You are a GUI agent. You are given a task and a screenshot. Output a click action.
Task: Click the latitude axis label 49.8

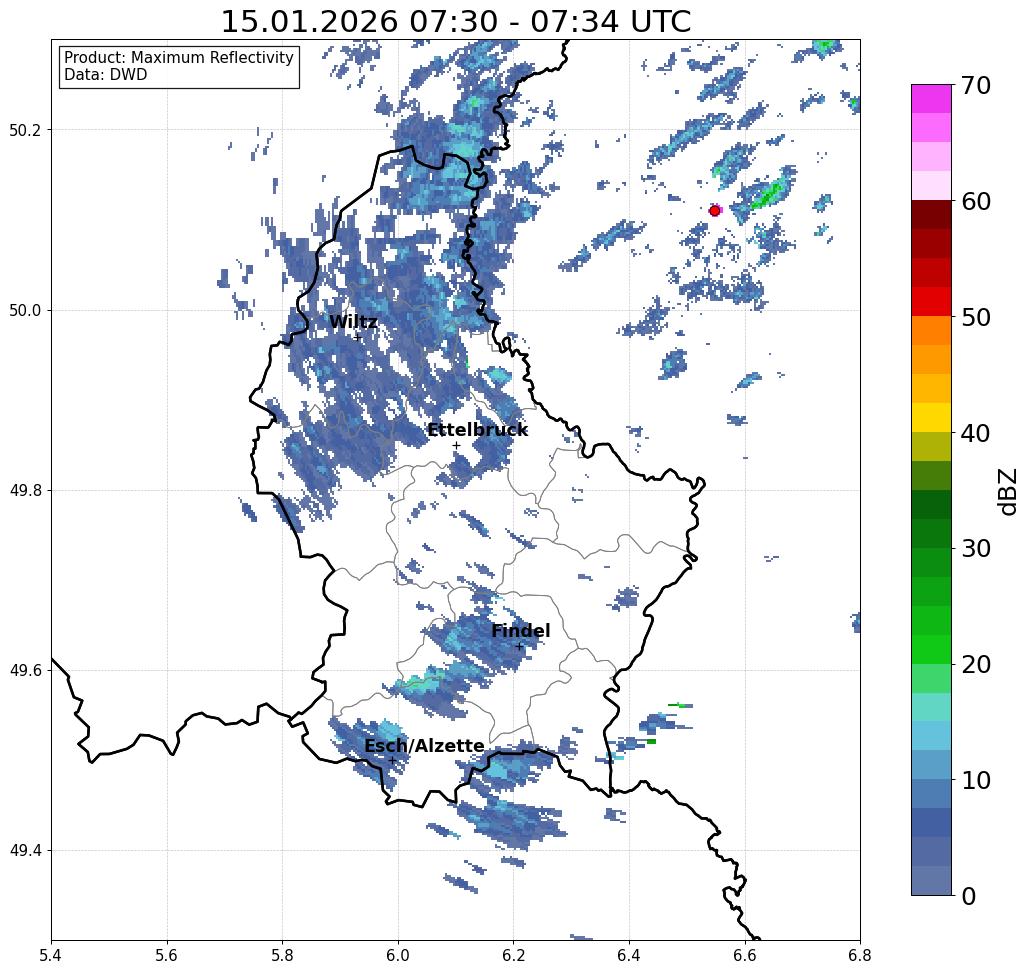(x=25, y=491)
